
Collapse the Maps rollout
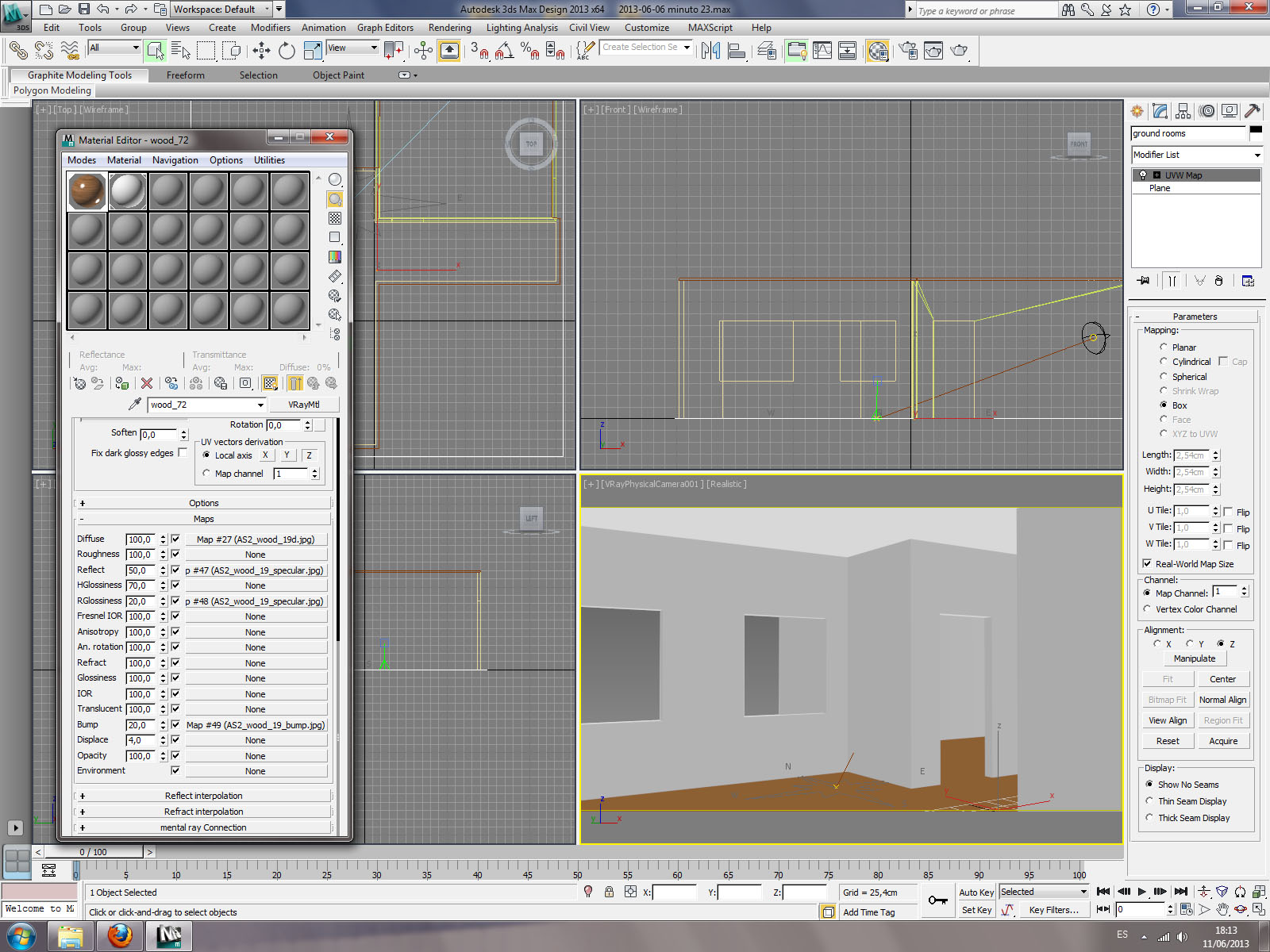pyautogui.click(x=203, y=519)
